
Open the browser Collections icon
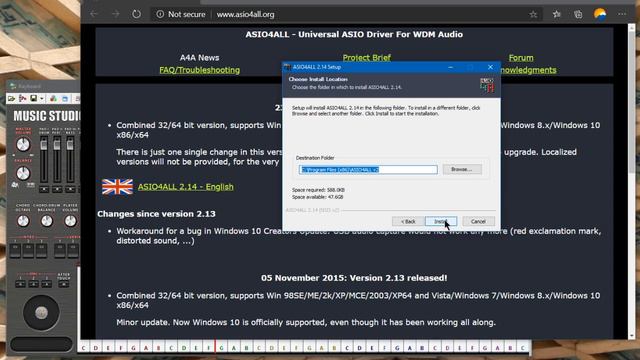pyautogui.click(x=578, y=14)
